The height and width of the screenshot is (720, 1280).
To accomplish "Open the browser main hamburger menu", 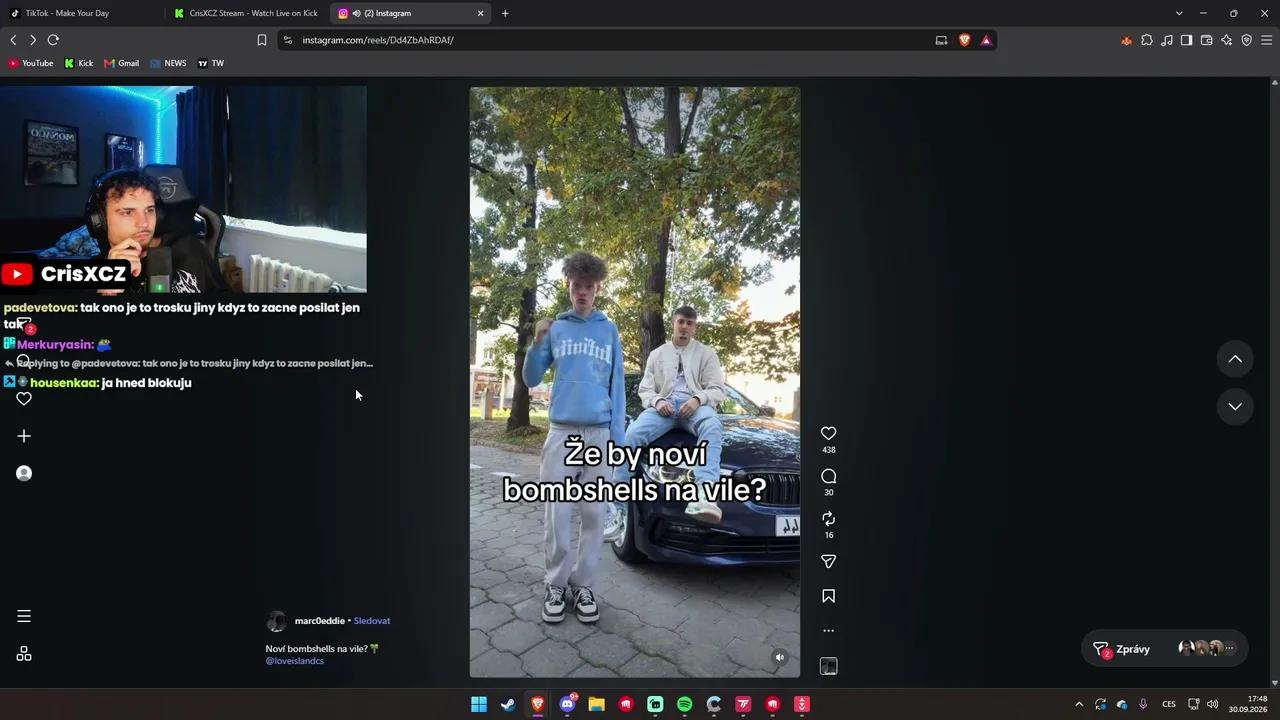I will pos(1266,40).
